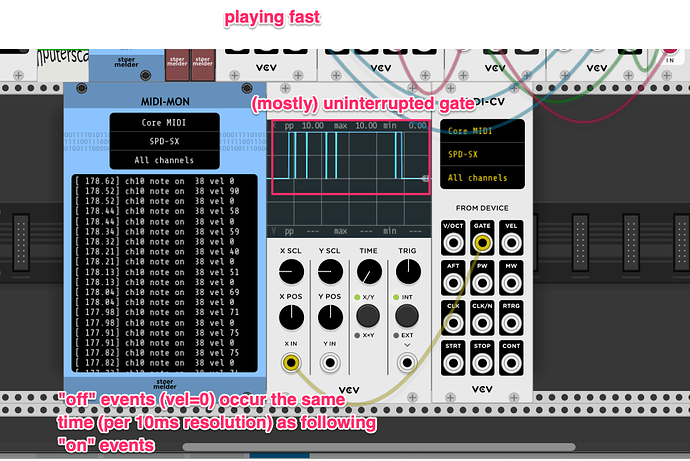Toggle the INT/EXT trigger button on scope

point(407,315)
